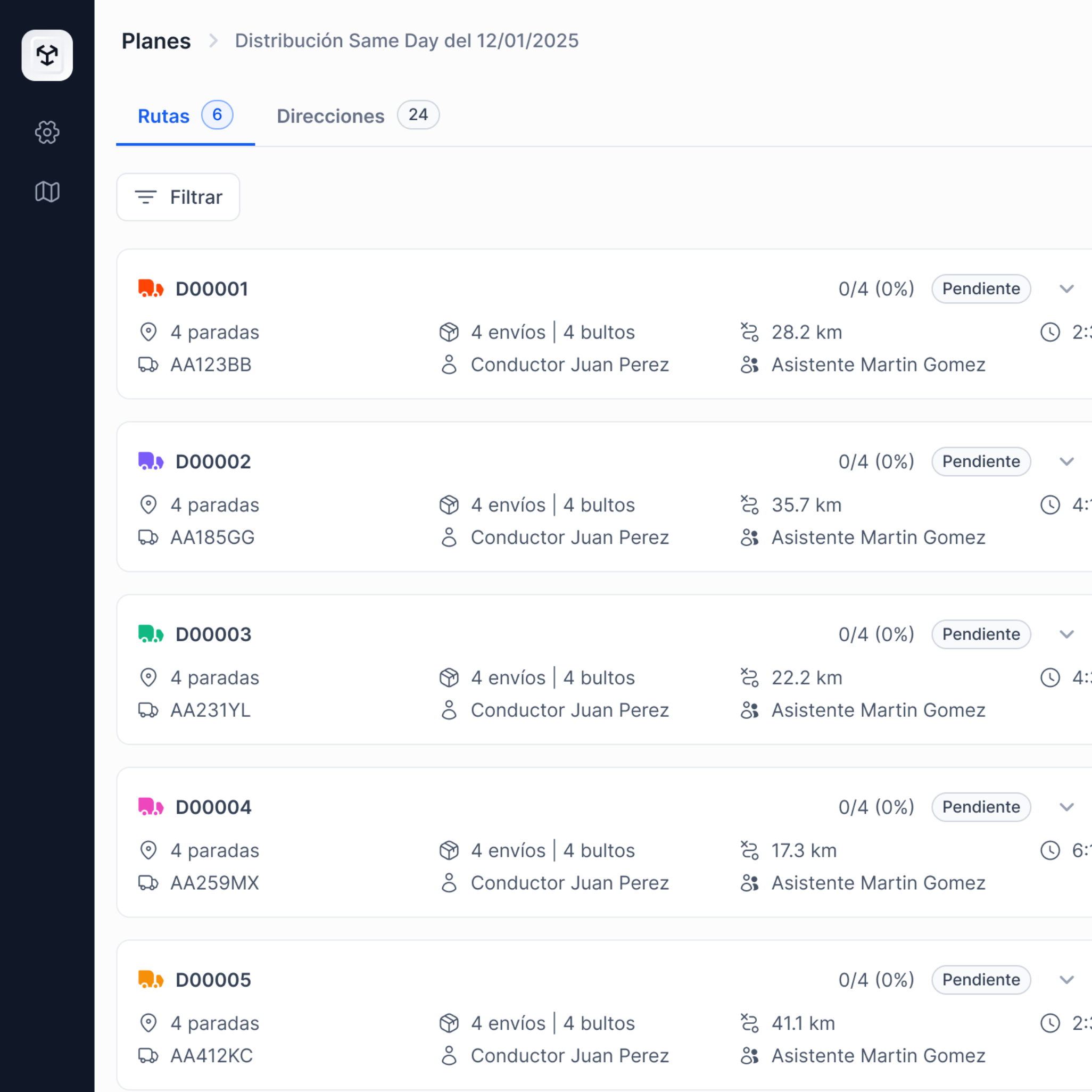Click the D00004 route title
This screenshot has height=1092, width=1092.
tap(213, 807)
